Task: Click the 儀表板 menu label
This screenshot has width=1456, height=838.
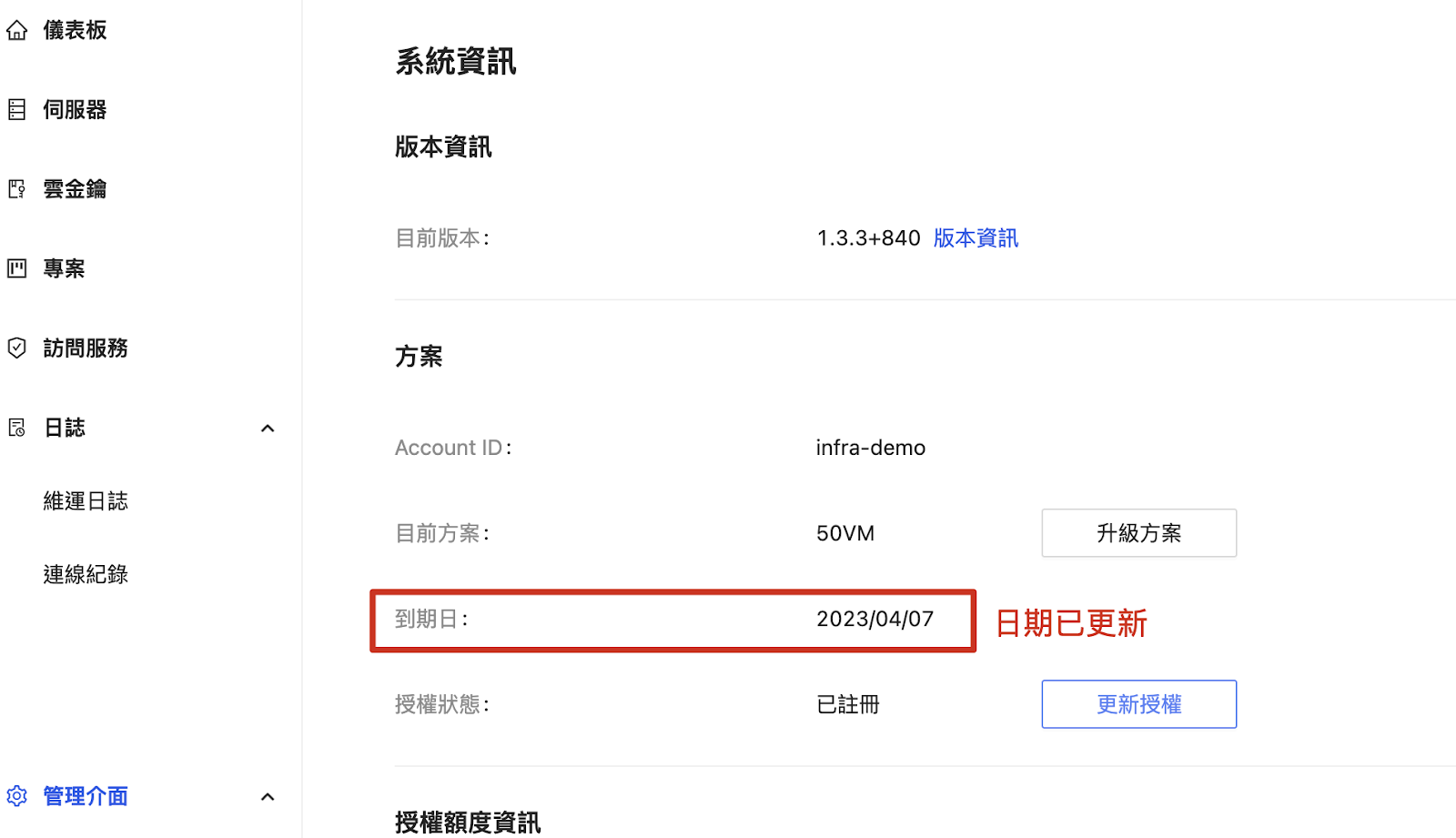Action: coord(75,31)
